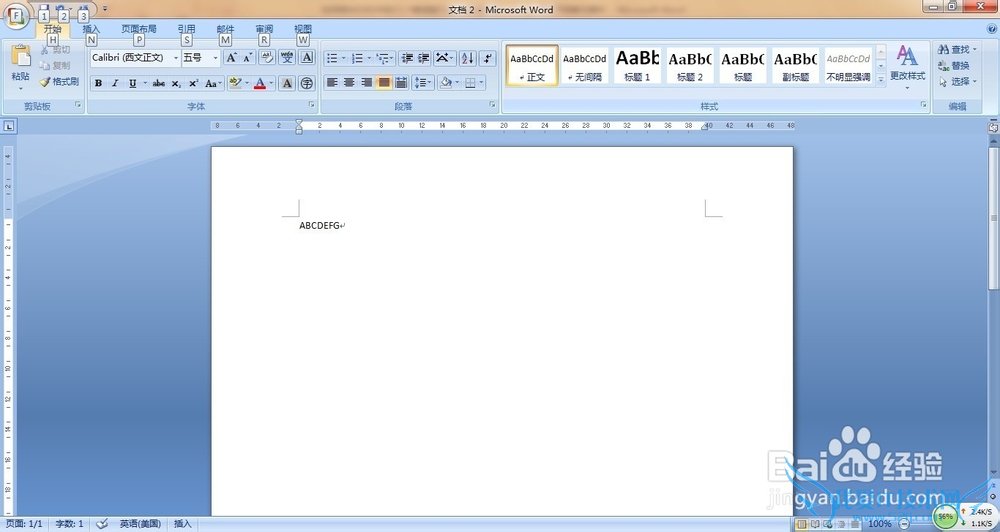Open the 视图 (View) tab

[303, 29]
